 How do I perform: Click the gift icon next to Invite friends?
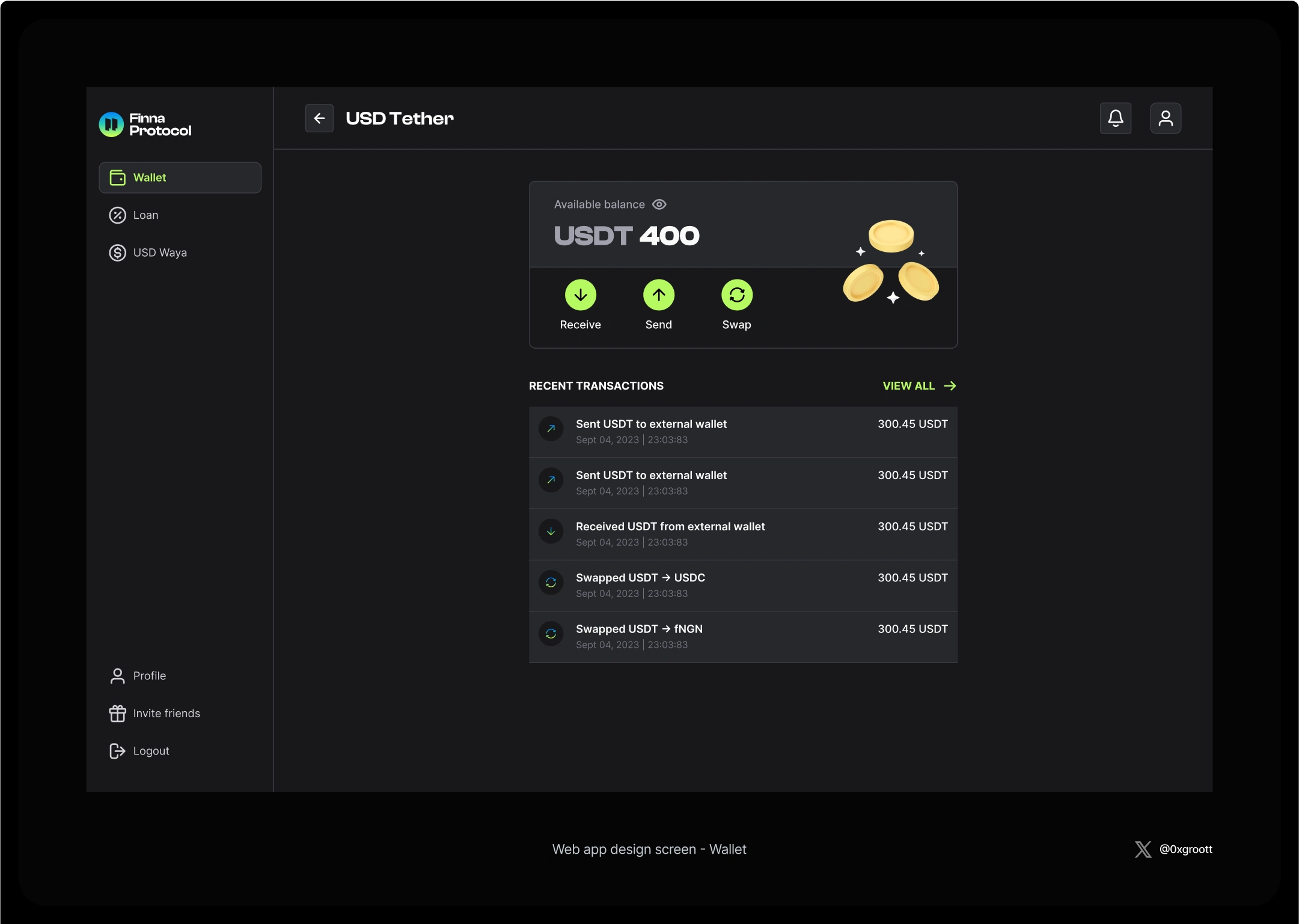click(x=117, y=713)
